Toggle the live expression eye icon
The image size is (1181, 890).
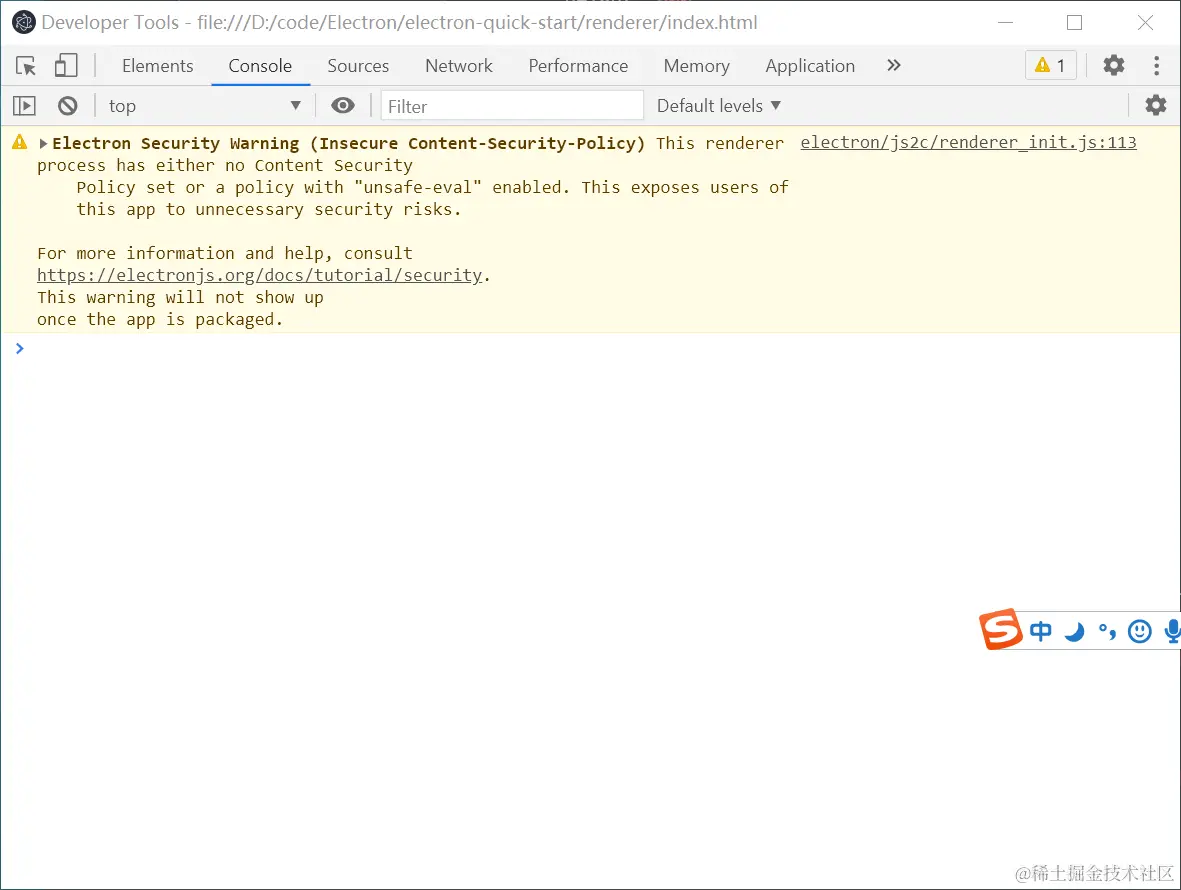[x=343, y=105]
